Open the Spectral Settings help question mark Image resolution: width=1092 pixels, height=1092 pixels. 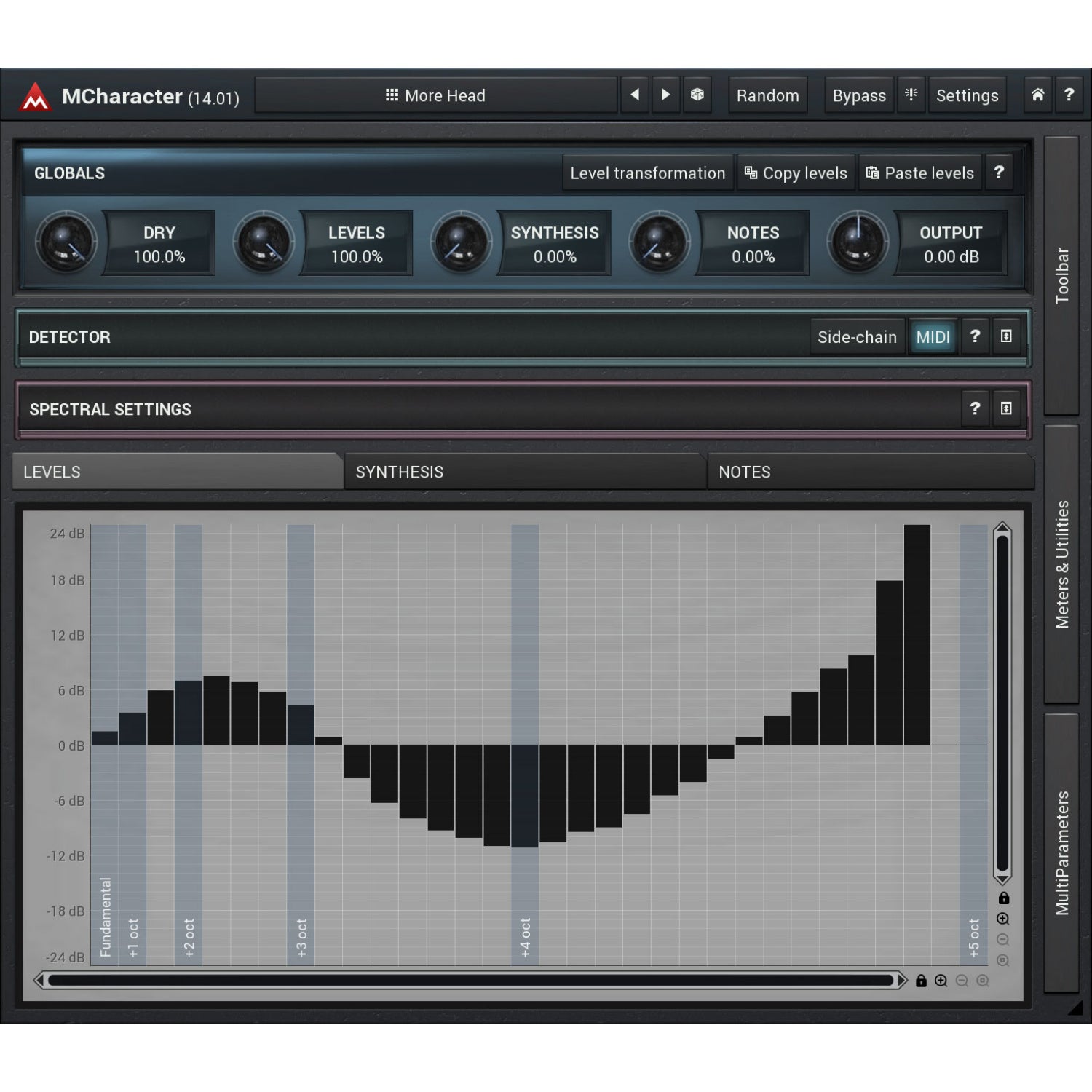tap(975, 408)
